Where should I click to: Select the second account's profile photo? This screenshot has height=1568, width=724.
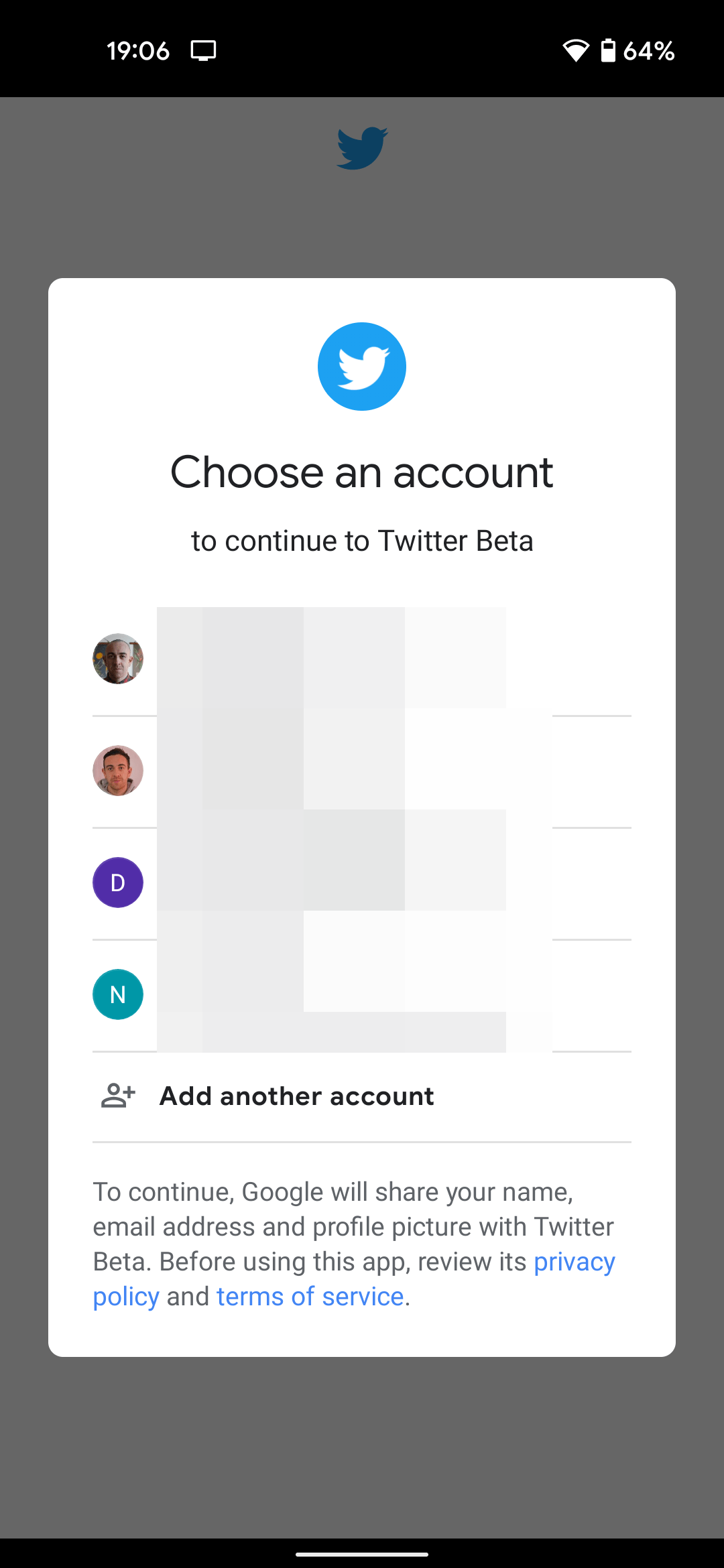(117, 771)
